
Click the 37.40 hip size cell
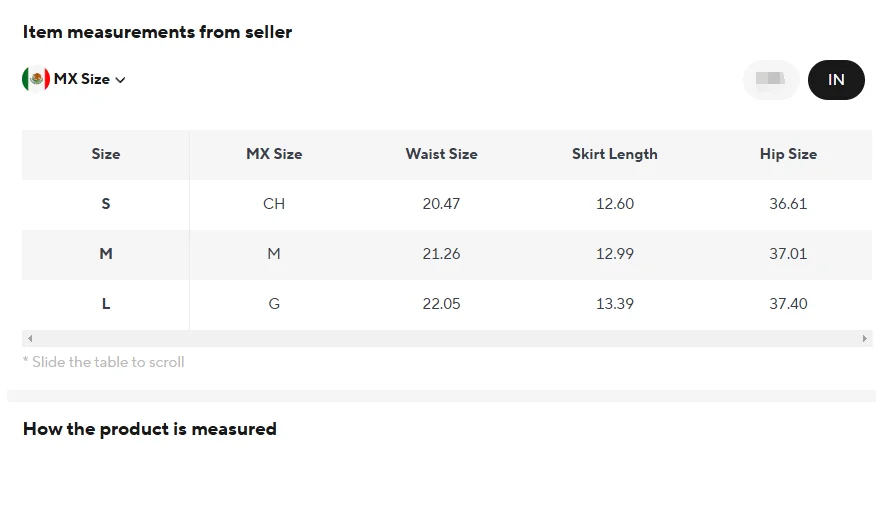pyautogui.click(x=788, y=304)
